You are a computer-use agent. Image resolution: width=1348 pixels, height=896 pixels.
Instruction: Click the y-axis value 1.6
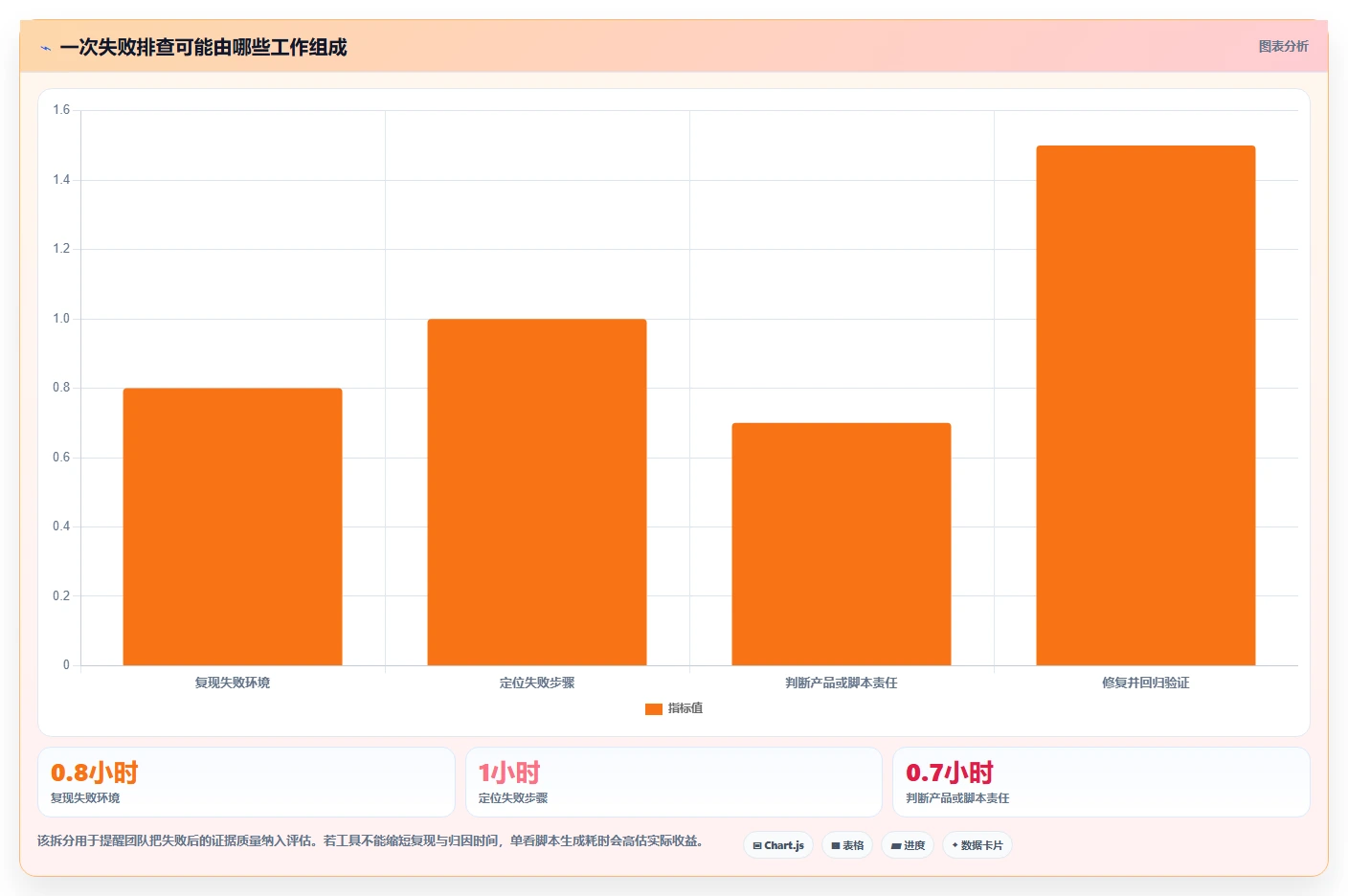click(61, 110)
